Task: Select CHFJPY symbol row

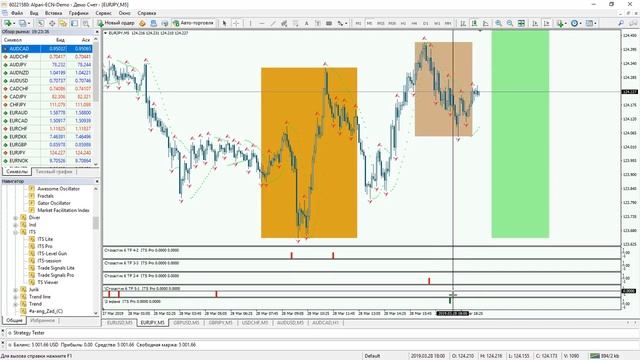Action: [47, 104]
